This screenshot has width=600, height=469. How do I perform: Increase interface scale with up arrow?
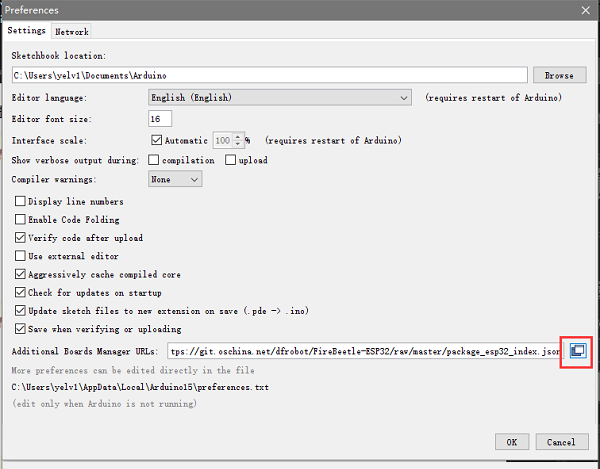point(238,137)
